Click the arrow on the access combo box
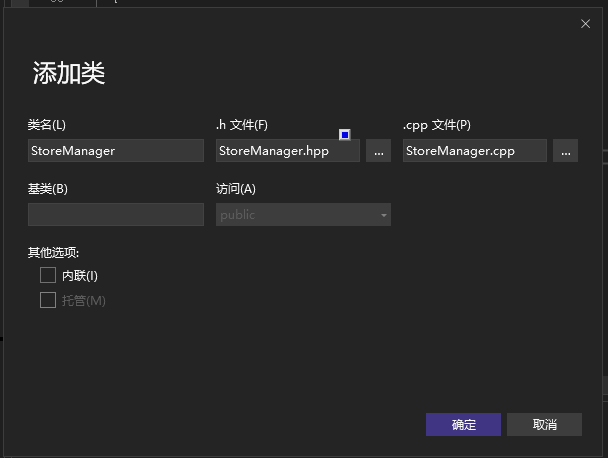 coord(383,215)
